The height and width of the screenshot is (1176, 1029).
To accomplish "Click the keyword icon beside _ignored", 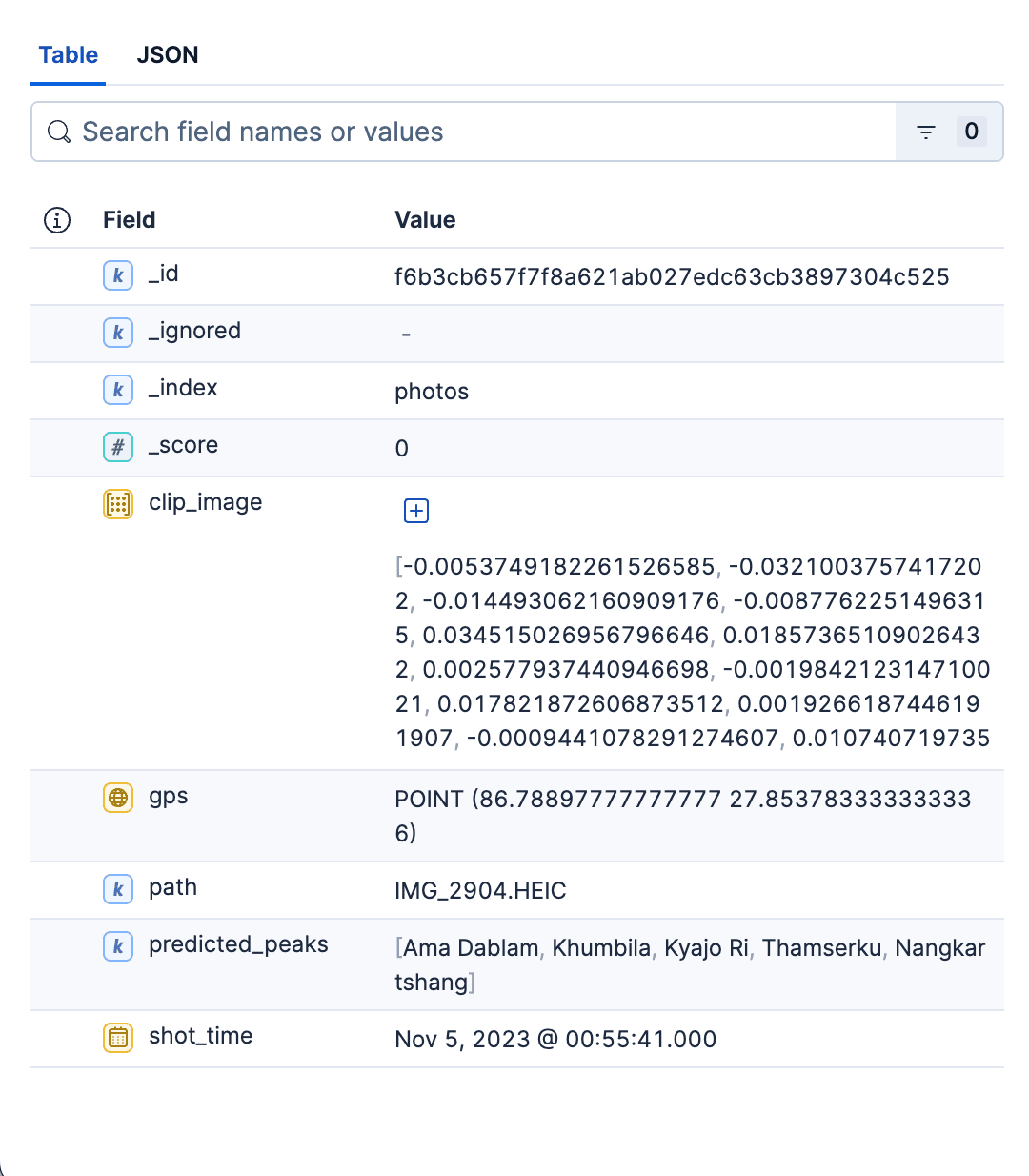I will [117, 333].
